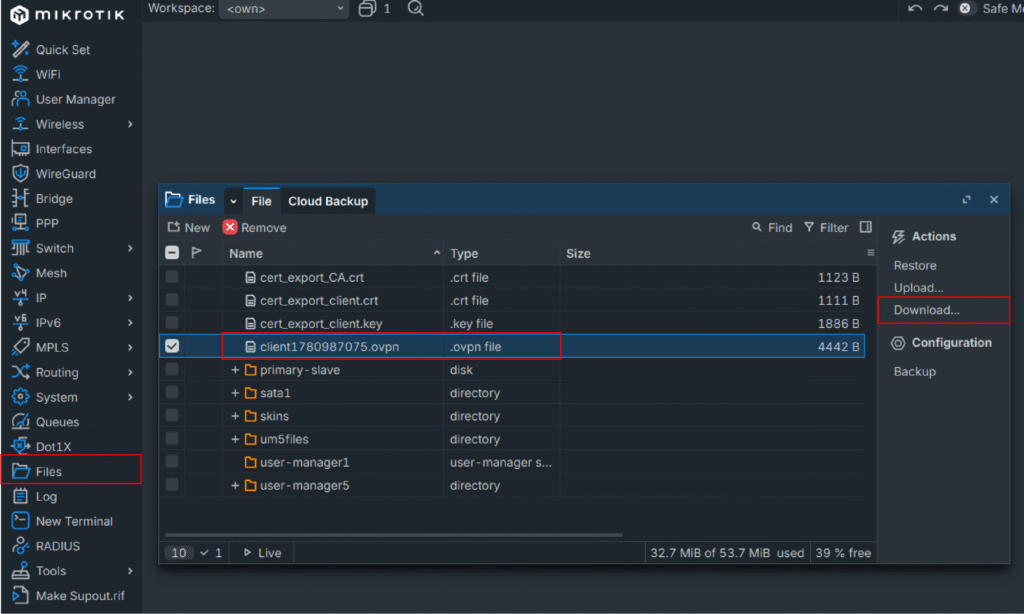This screenshot has width=1024, height=614.
Task: Click Restore in Actions
Action: tap(915, 265)
